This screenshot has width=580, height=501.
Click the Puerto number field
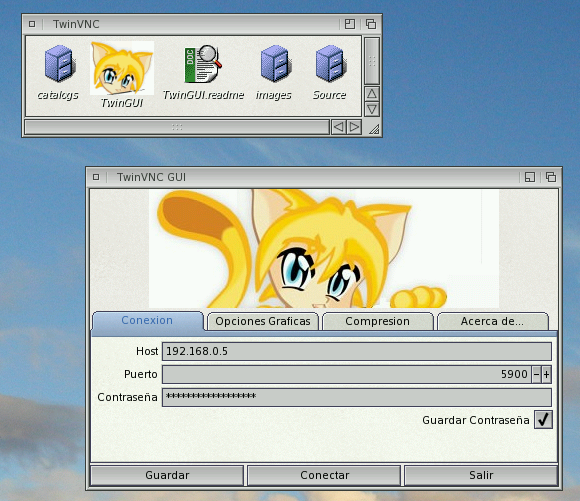click(347, 374)
